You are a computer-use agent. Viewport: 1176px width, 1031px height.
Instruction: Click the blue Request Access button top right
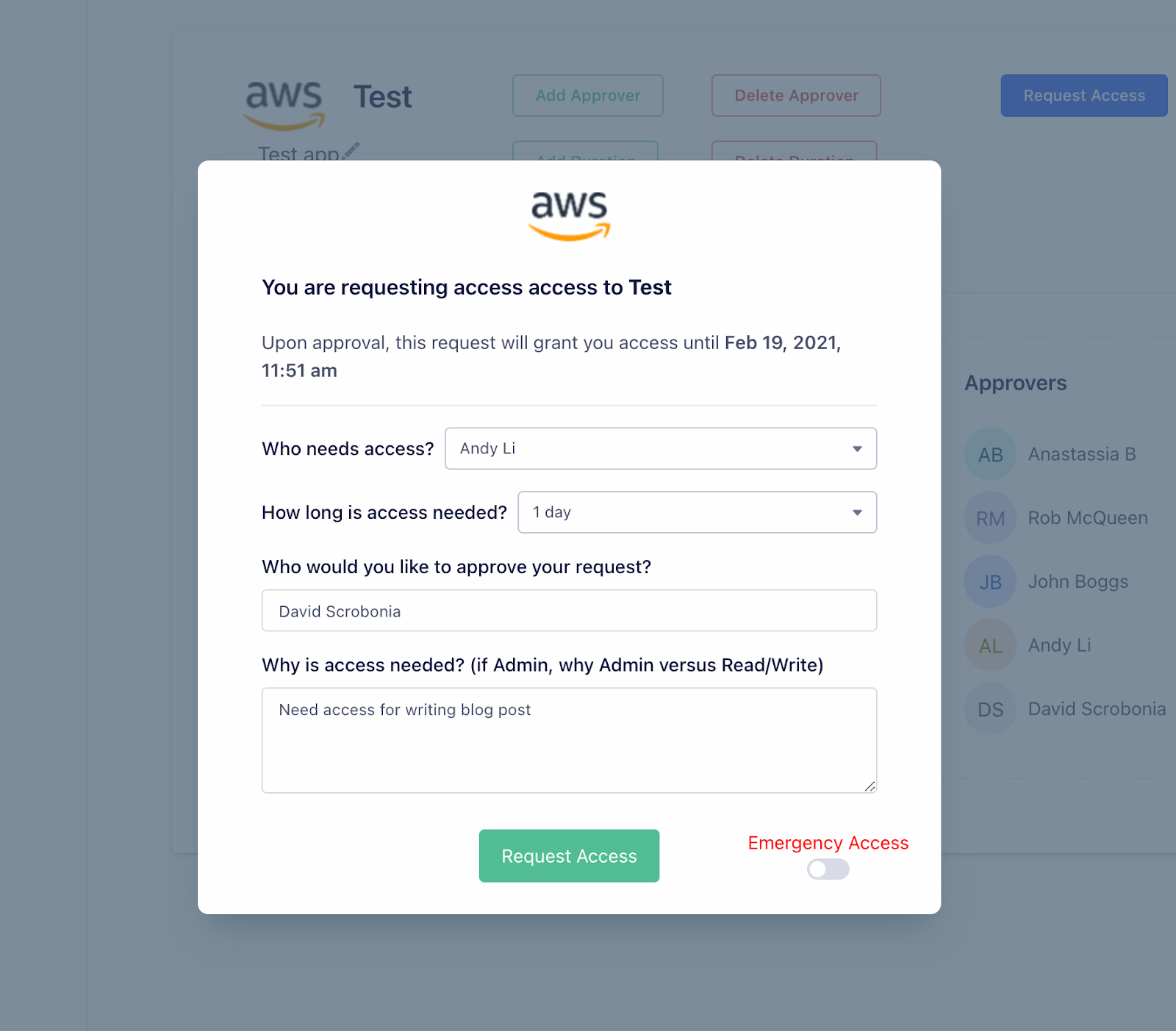coord(1083,96)
